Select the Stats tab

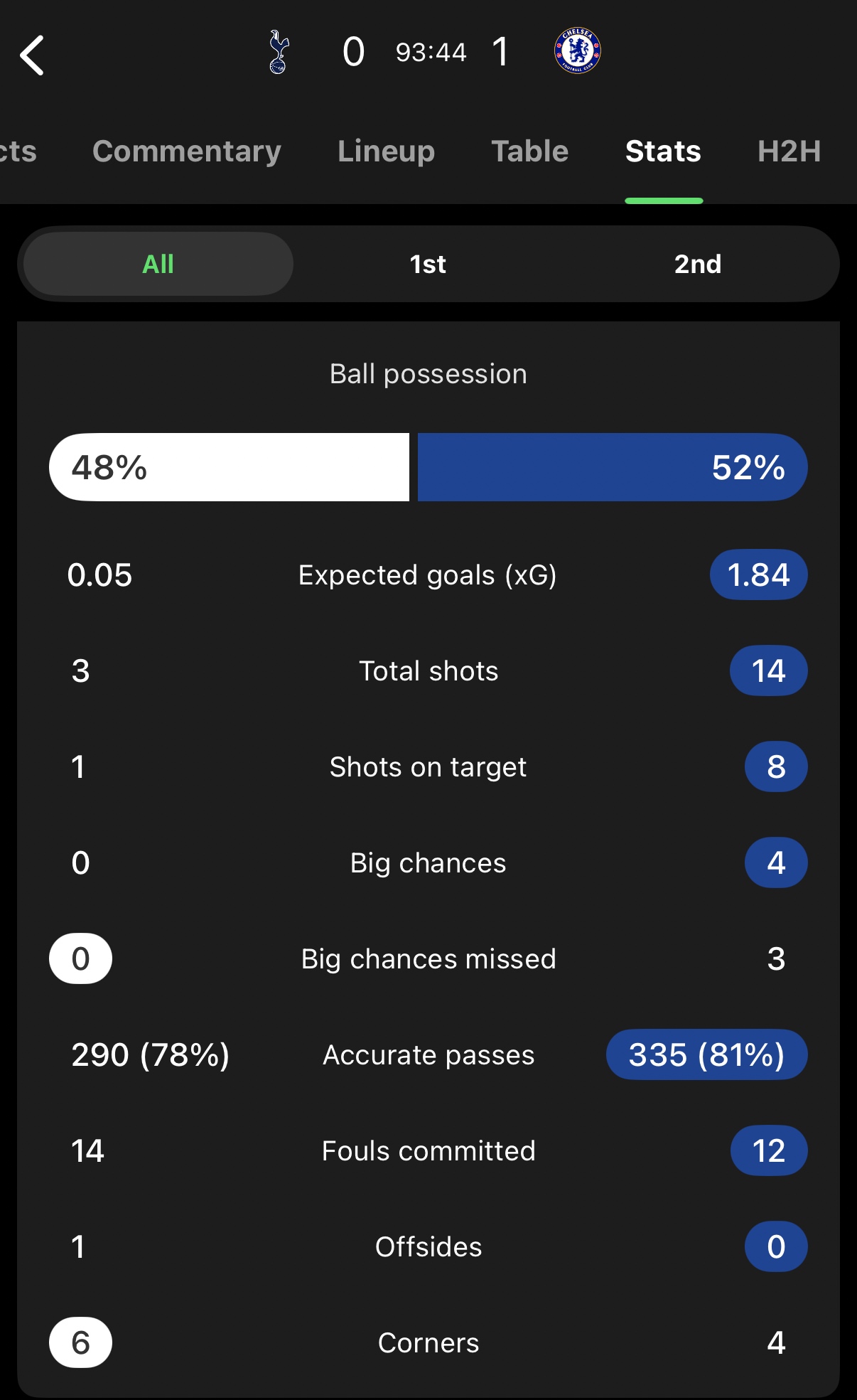pos(663,151)
